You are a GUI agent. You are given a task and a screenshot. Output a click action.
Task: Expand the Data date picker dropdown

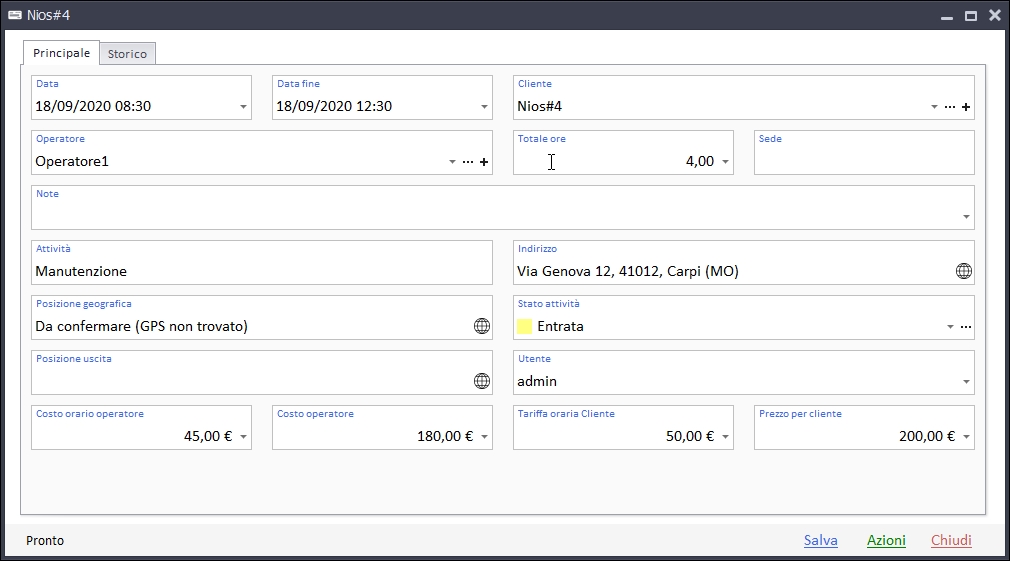click(244, 107)
